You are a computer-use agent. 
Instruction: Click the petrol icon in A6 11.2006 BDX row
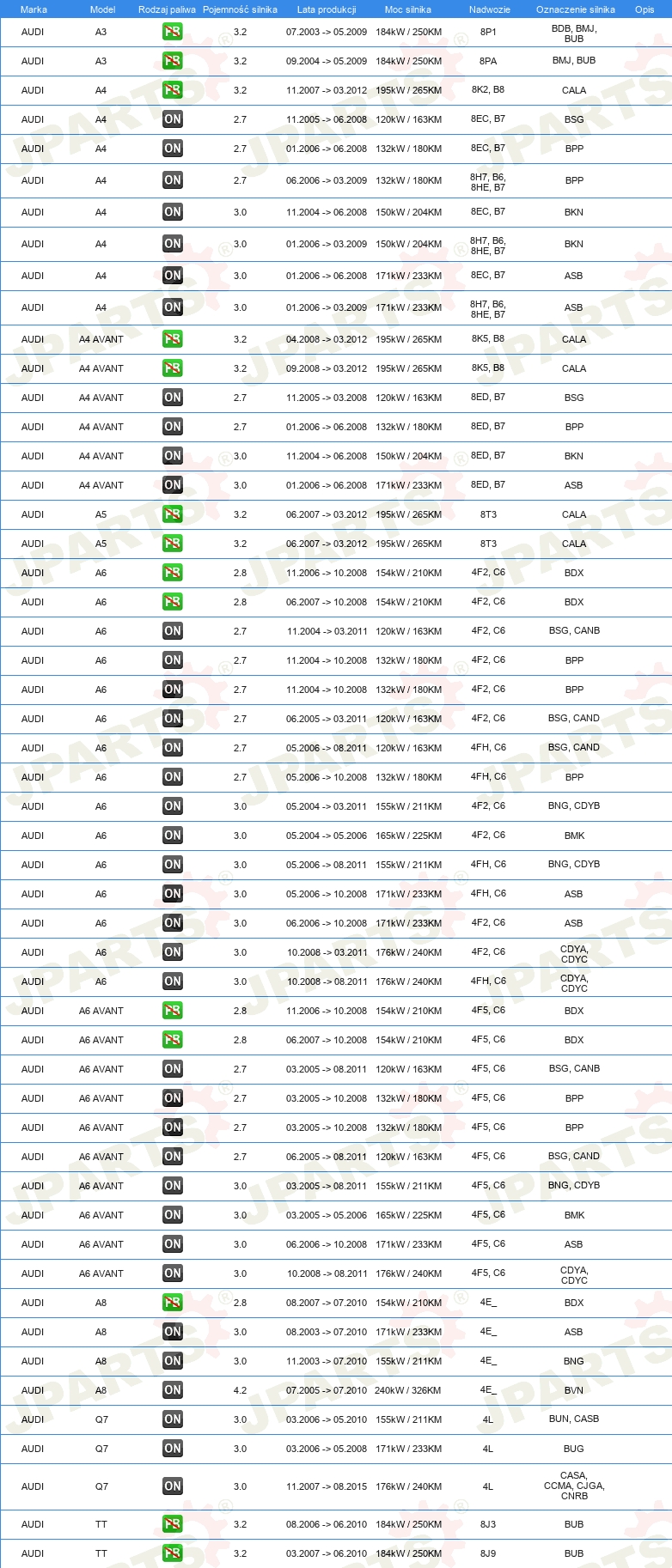173,573
